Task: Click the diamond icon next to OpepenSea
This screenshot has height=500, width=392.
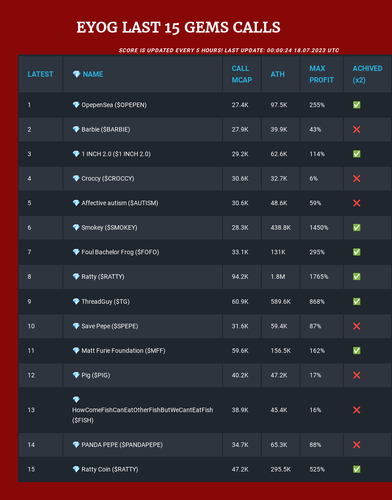Action: click(76, 105)
